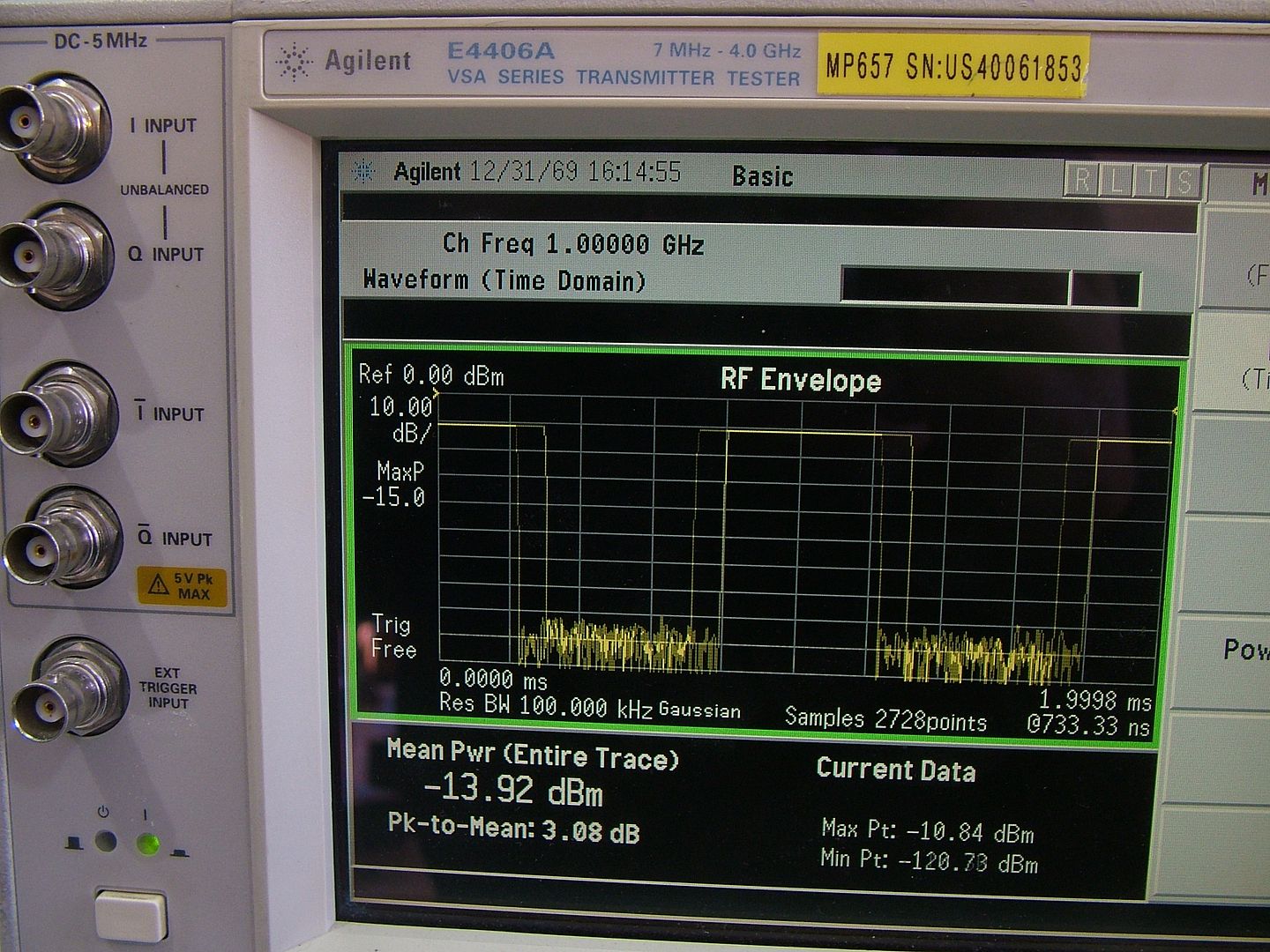
Task: Click the RF Envelope trace title
Action: [x=801, y=380]
